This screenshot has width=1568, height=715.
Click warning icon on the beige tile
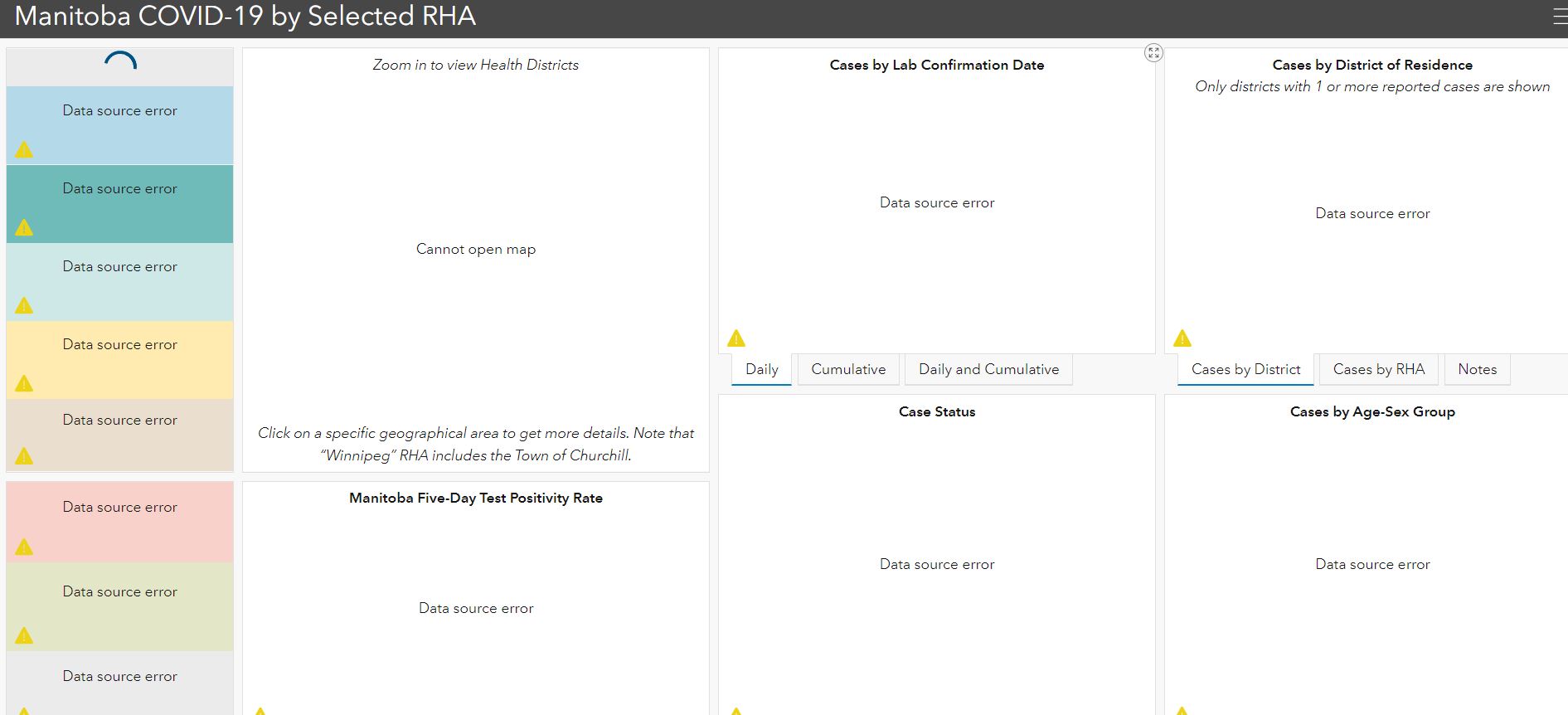coord(24,456)
